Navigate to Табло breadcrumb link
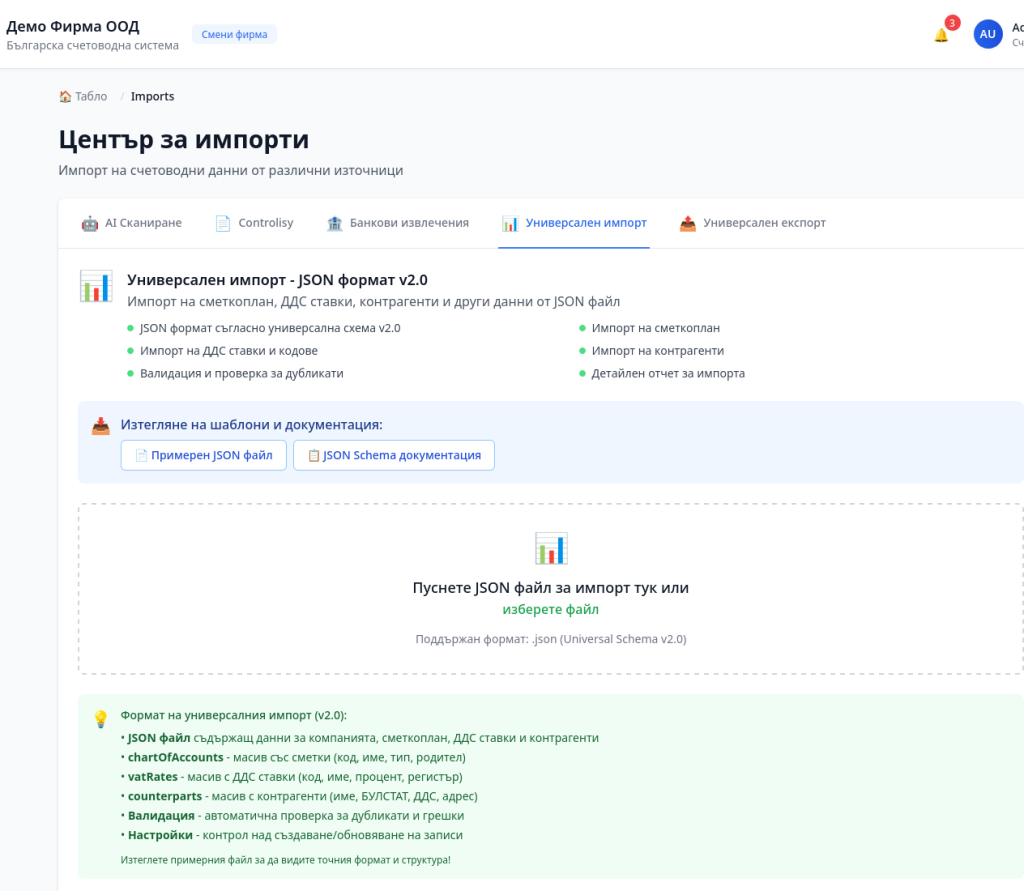Image resolution: width=1024 pixels, height=891 pixels. pos(90,97)
